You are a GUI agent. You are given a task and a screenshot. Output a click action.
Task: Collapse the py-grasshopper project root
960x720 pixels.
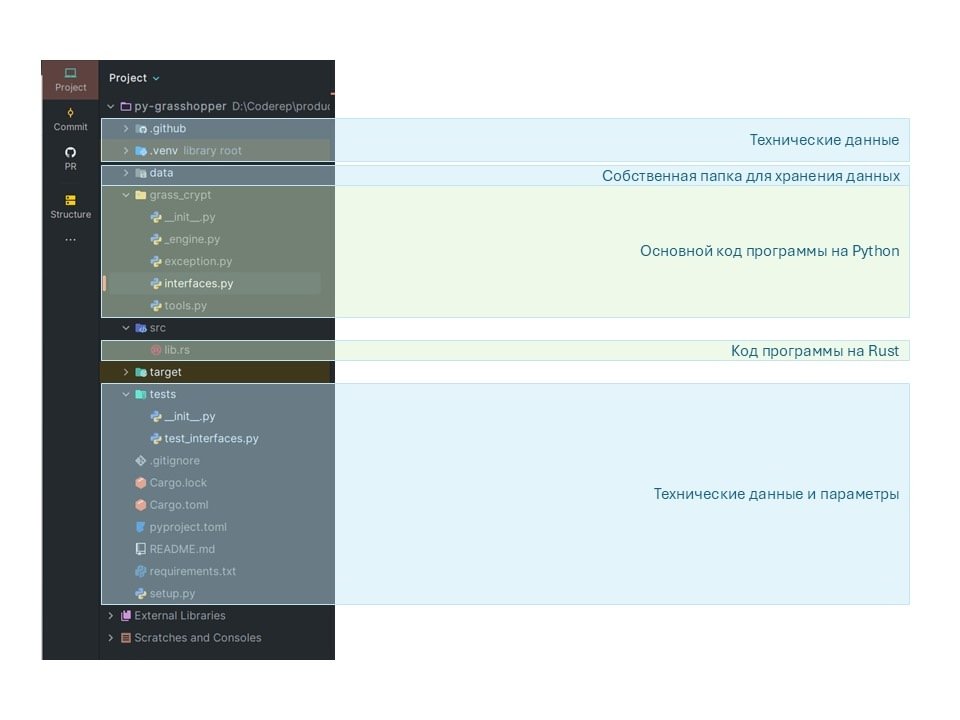111,106
